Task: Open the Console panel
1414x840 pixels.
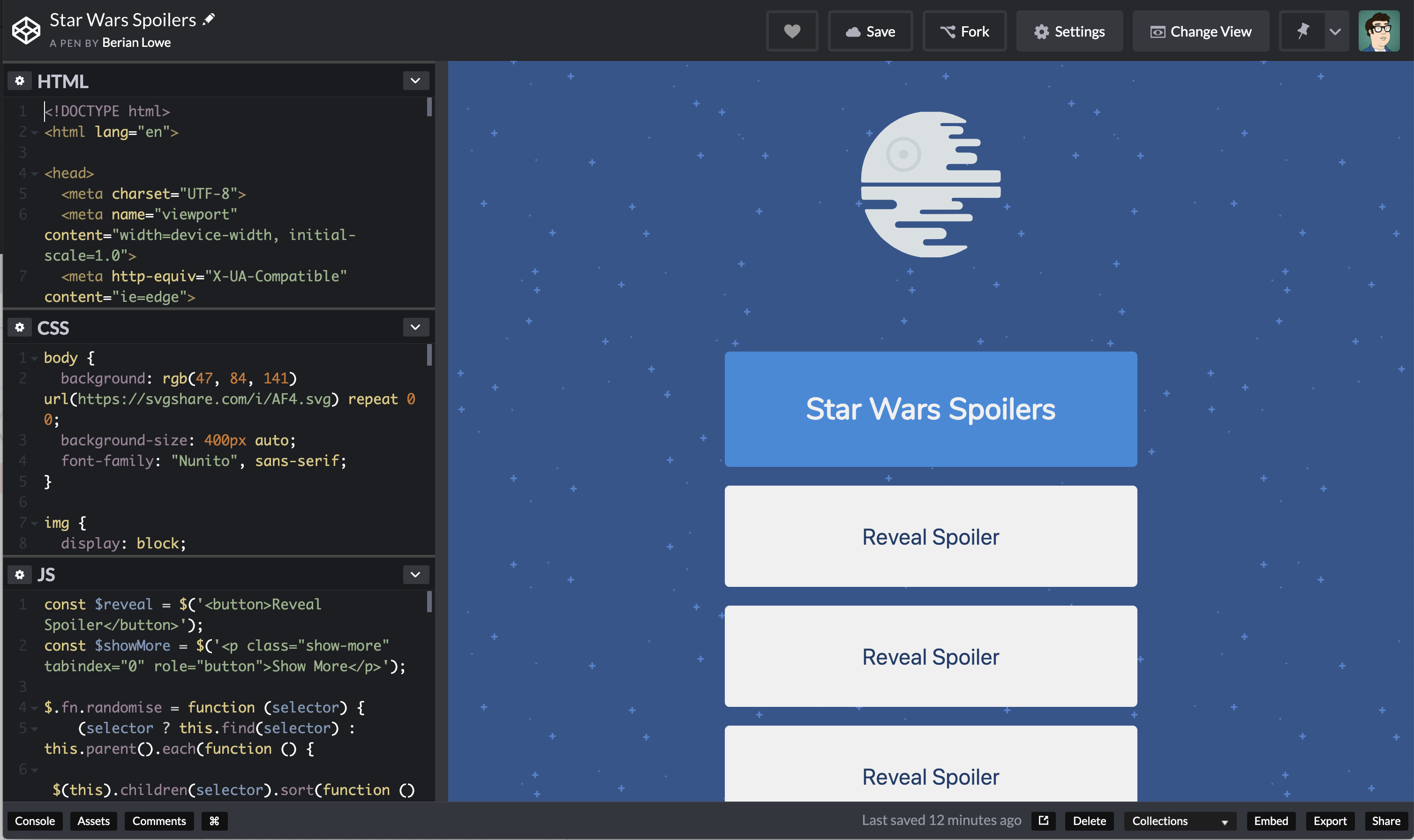Action: click(x=35, y=821)
